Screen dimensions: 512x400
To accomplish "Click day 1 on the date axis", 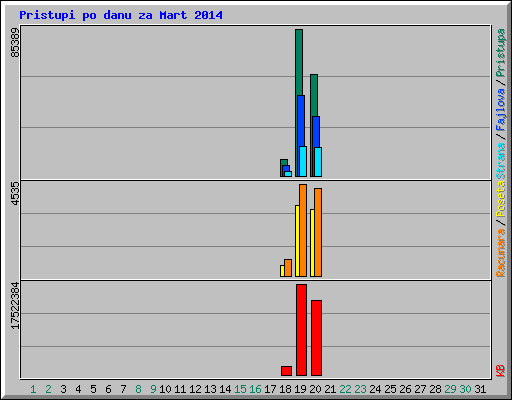I will point(33,389).
